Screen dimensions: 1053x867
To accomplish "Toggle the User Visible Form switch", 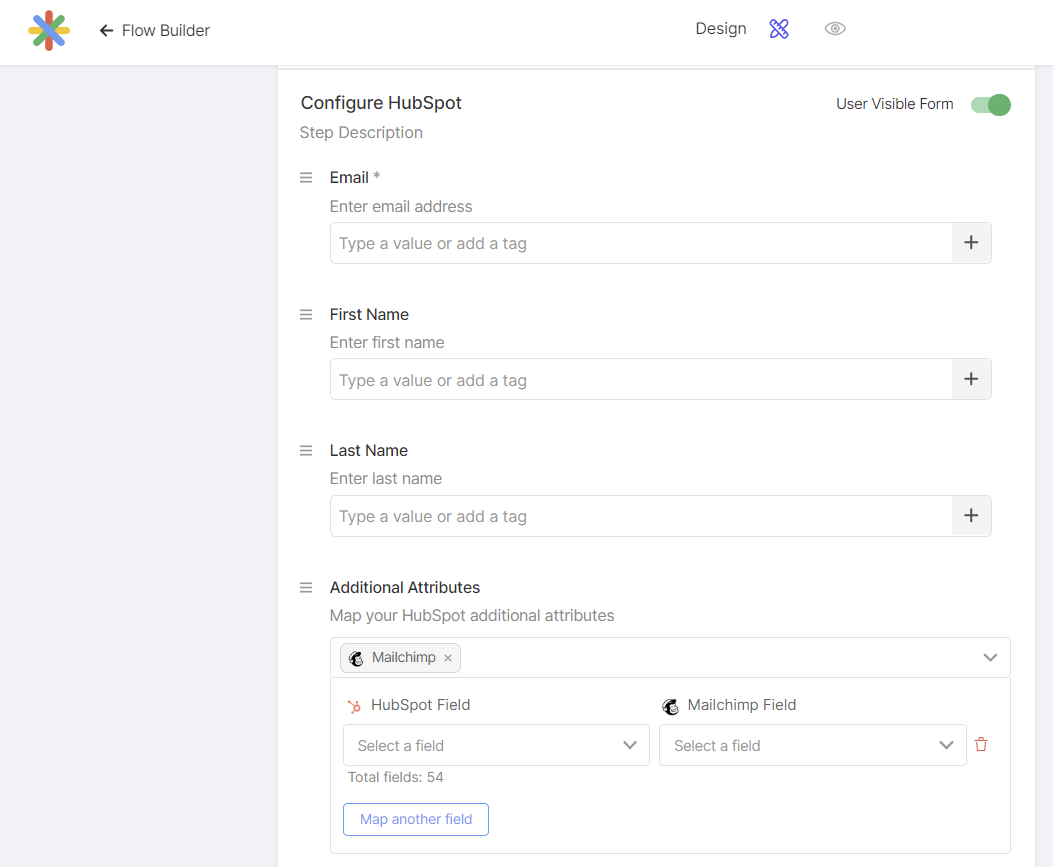I will [x=991, y=104].
